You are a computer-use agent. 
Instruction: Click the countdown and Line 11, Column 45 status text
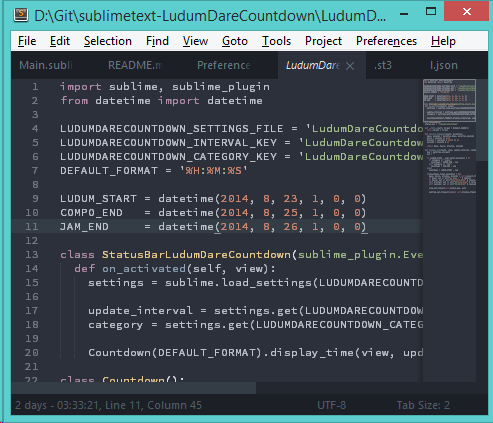coord(108,405)
